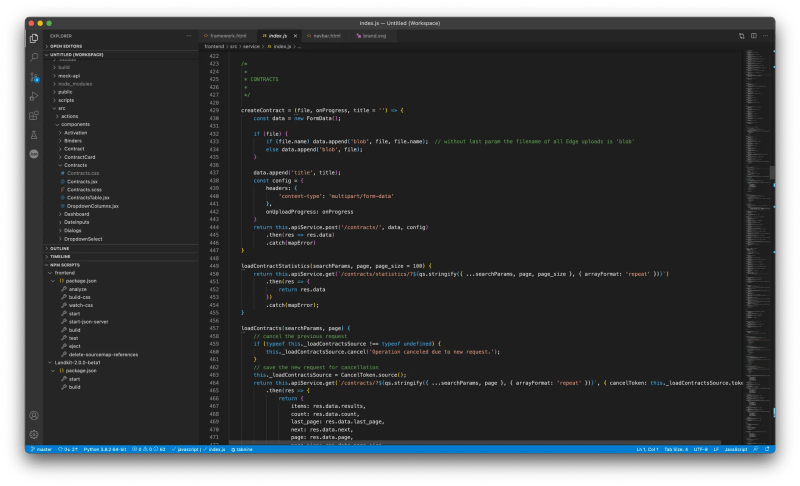
Task: Open the Testing flask view
Action: pos(34,135)
